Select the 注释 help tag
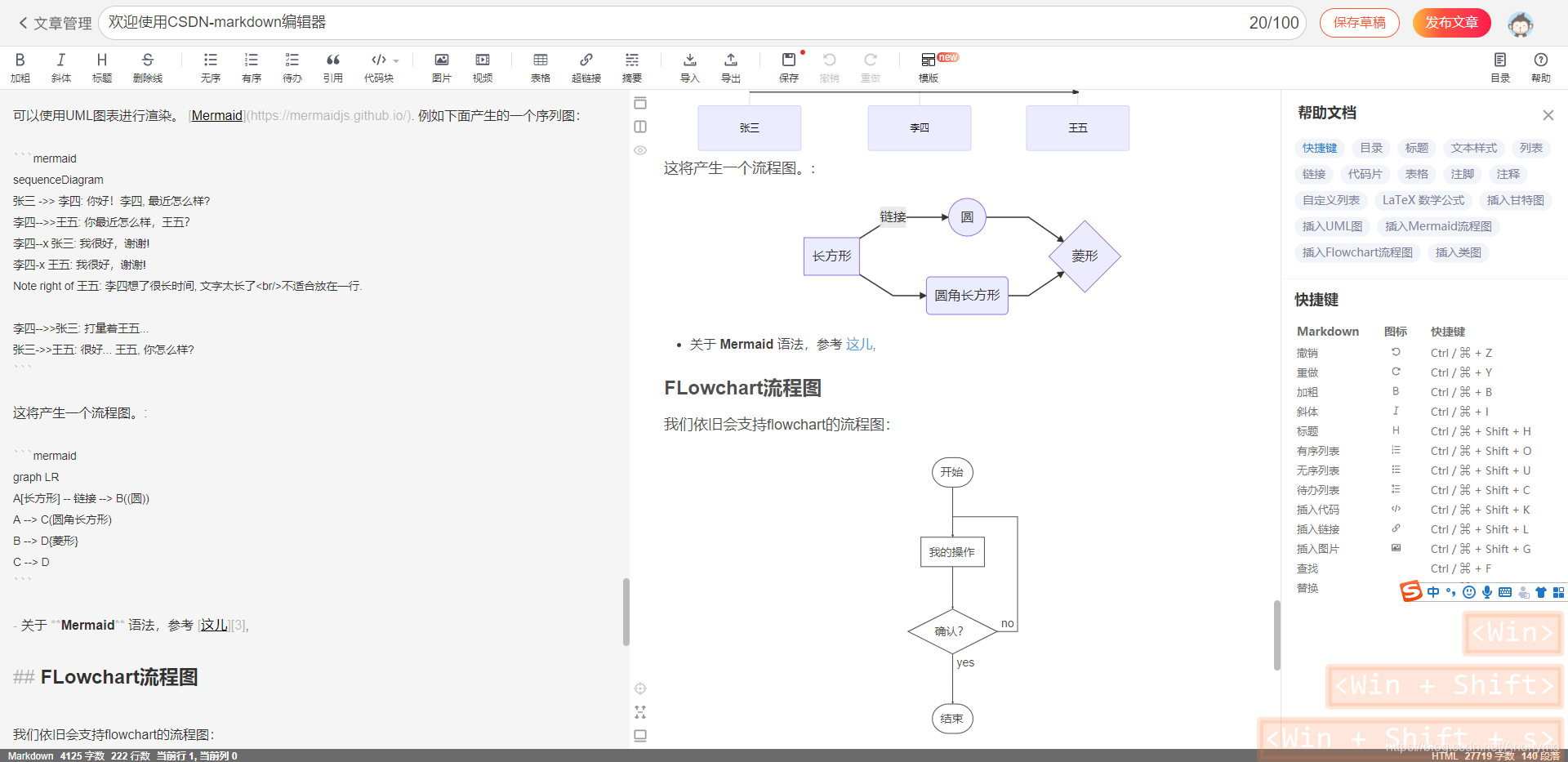This screenshot has height=762, width=1568. pyautogui.click(x=1508, y=174)
